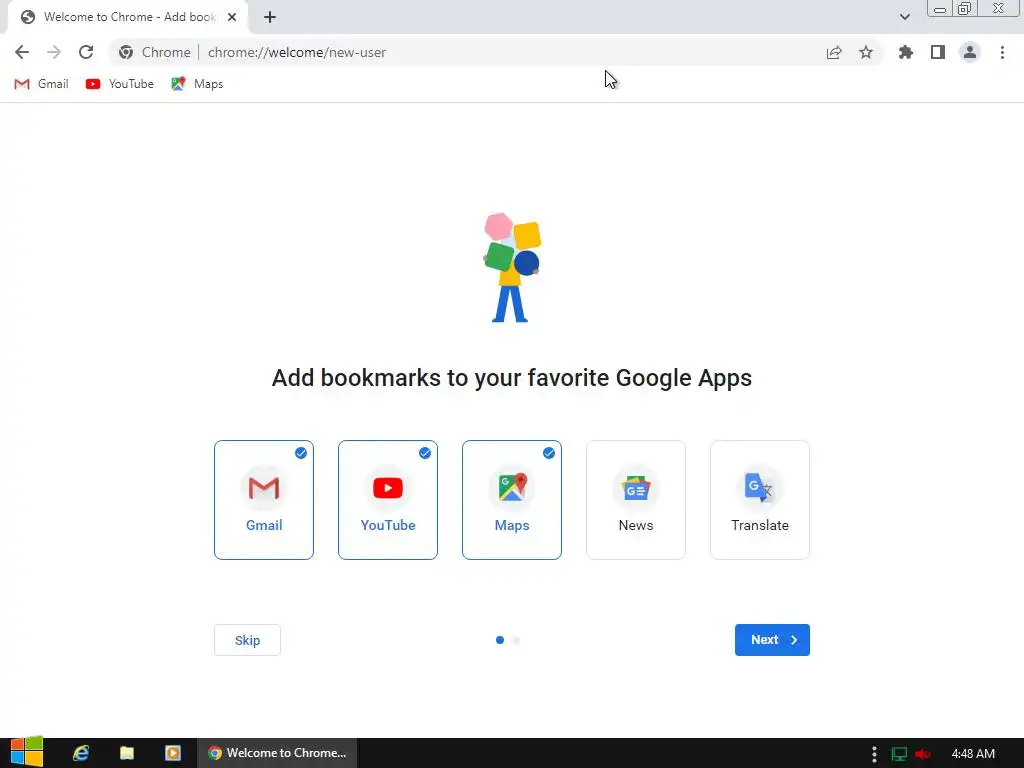
Task: Click the muted volume tray icon
Action: point(923,754)
